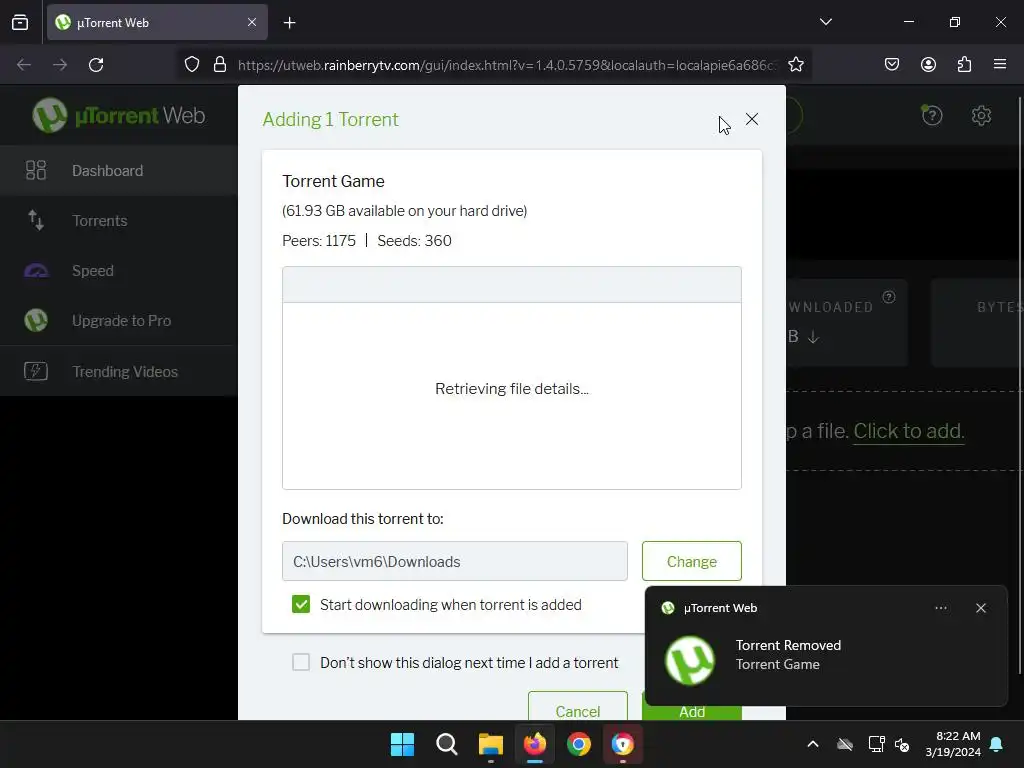1024x768 pixels.
Task: Go forward in Firefox
Action: coord(60,65)
